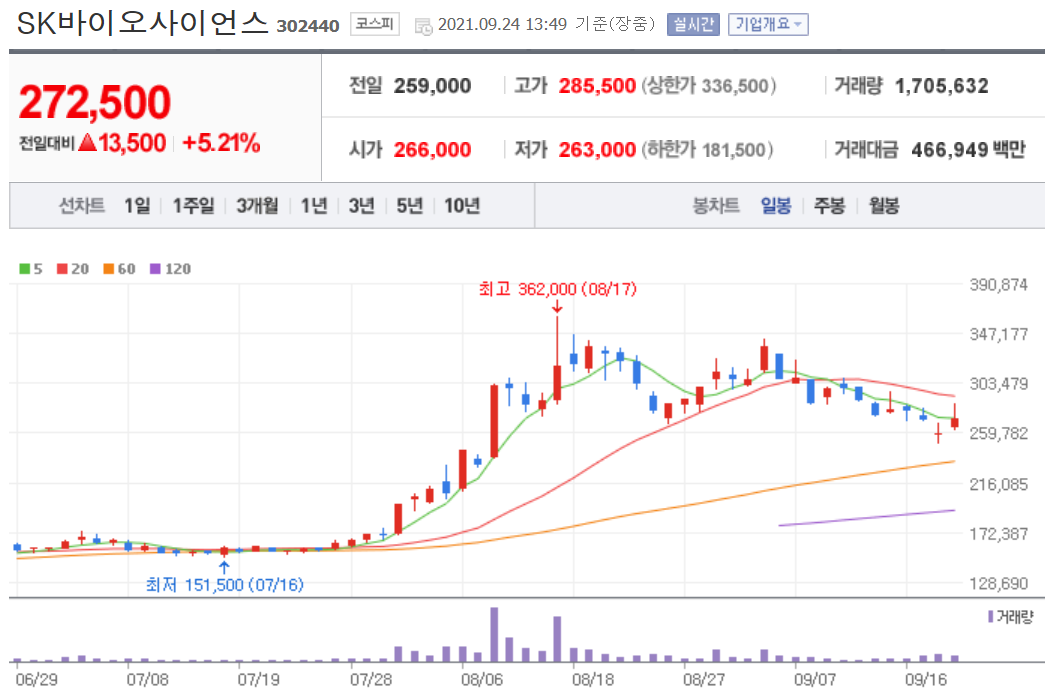Click the tallest volume bar near 08/06
The image size is (1045, 699).
[x=494, y=634]
